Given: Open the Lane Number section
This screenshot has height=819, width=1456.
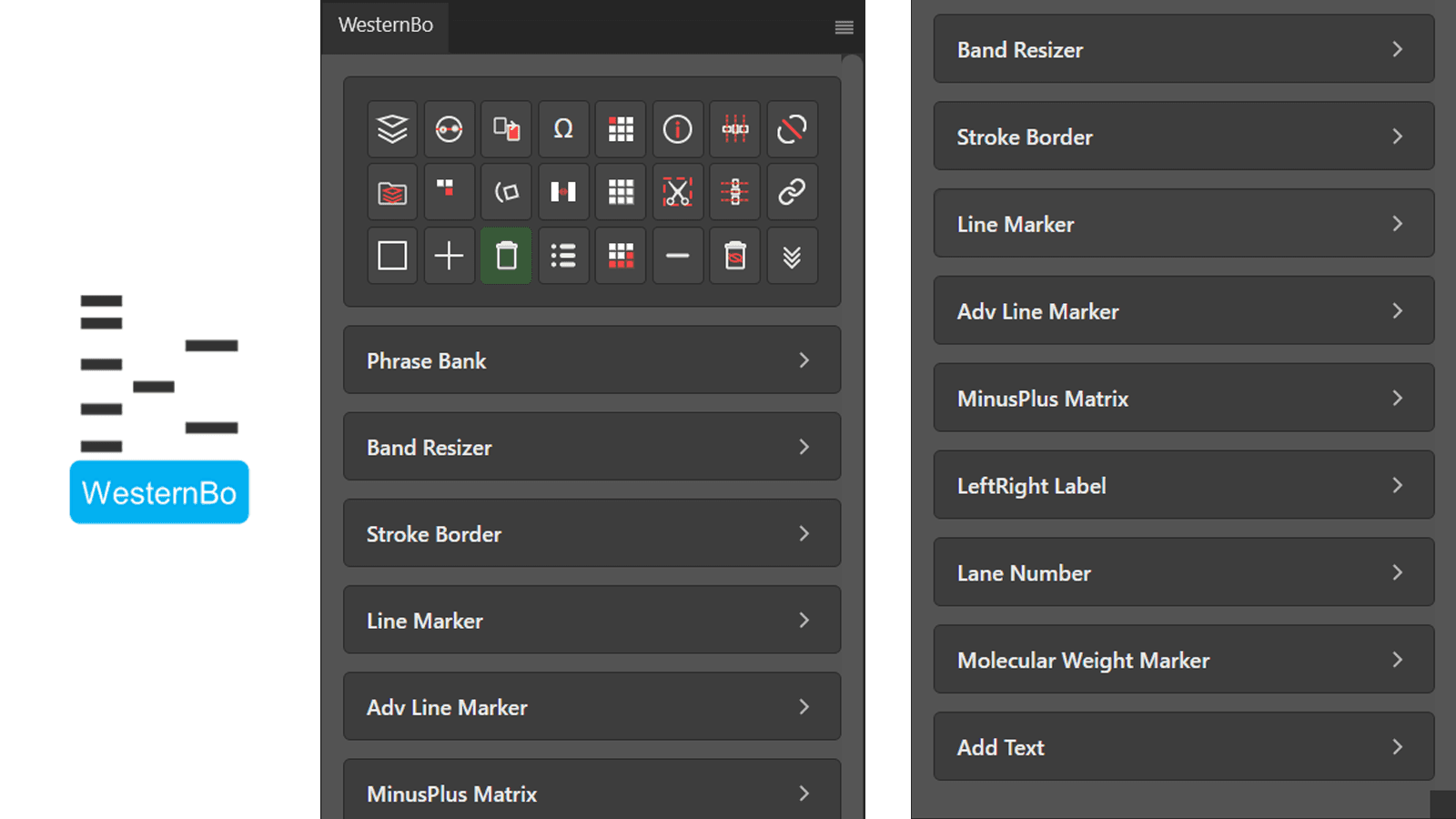Looking at the screenshot, I should coord(1184,572).
